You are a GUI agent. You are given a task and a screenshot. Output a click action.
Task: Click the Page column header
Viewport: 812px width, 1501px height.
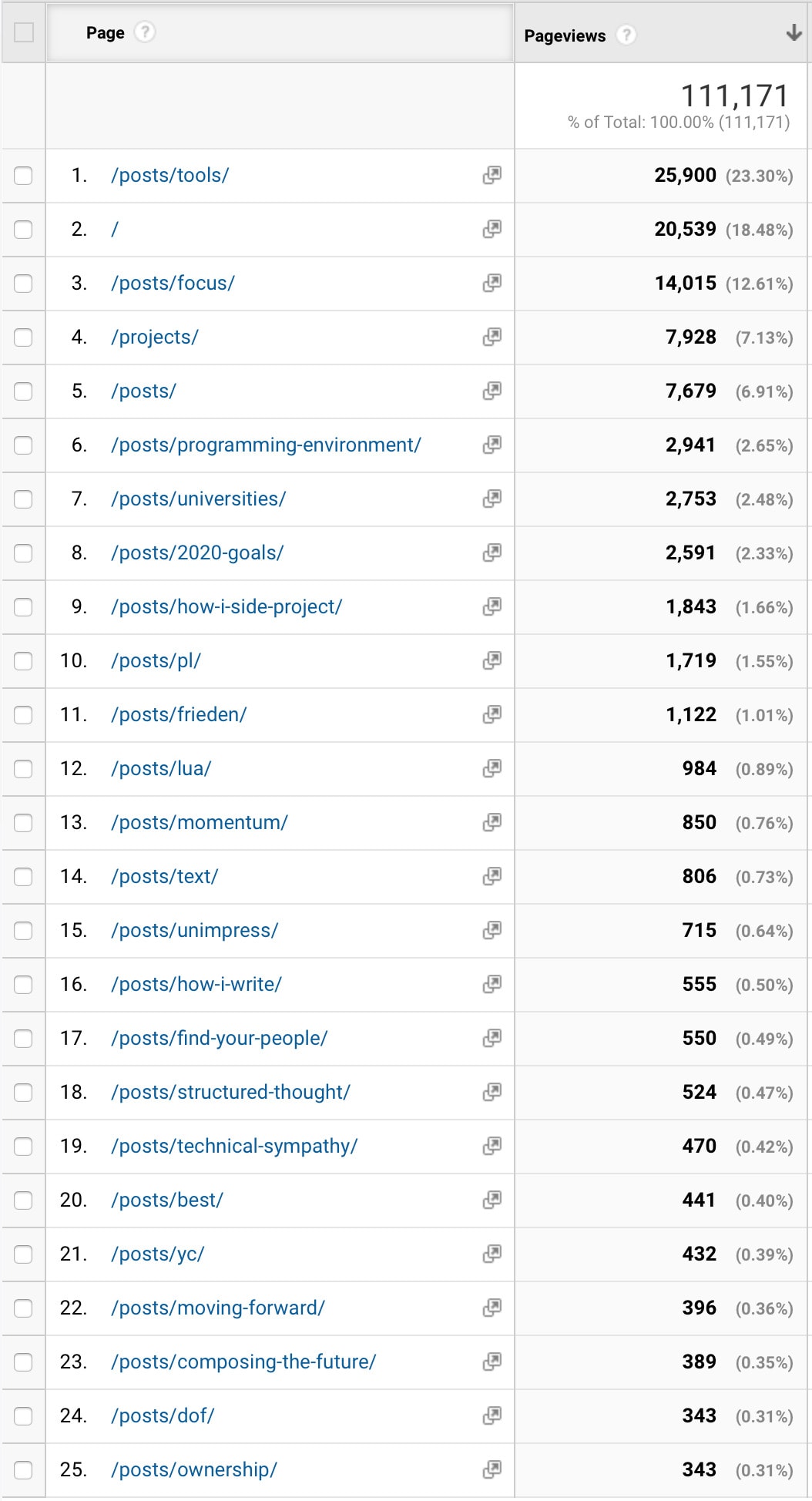pyautogui.click(x=106, y=32)
